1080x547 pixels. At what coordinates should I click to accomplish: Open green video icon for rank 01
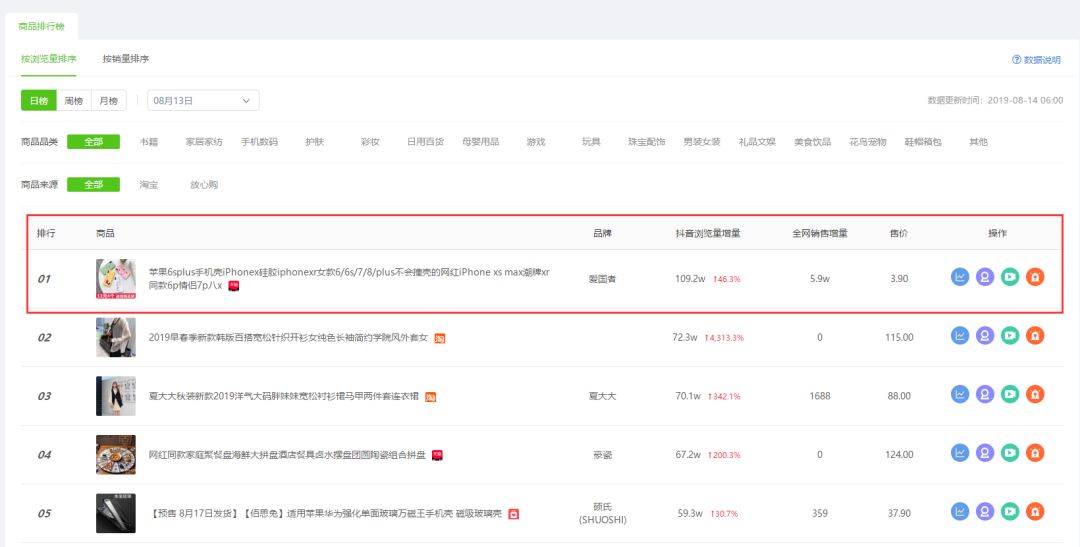pyautogui.click(x=1010, y=277)
